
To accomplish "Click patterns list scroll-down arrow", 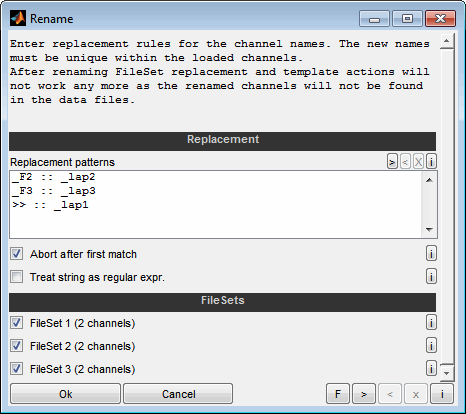I will point(429,230).
